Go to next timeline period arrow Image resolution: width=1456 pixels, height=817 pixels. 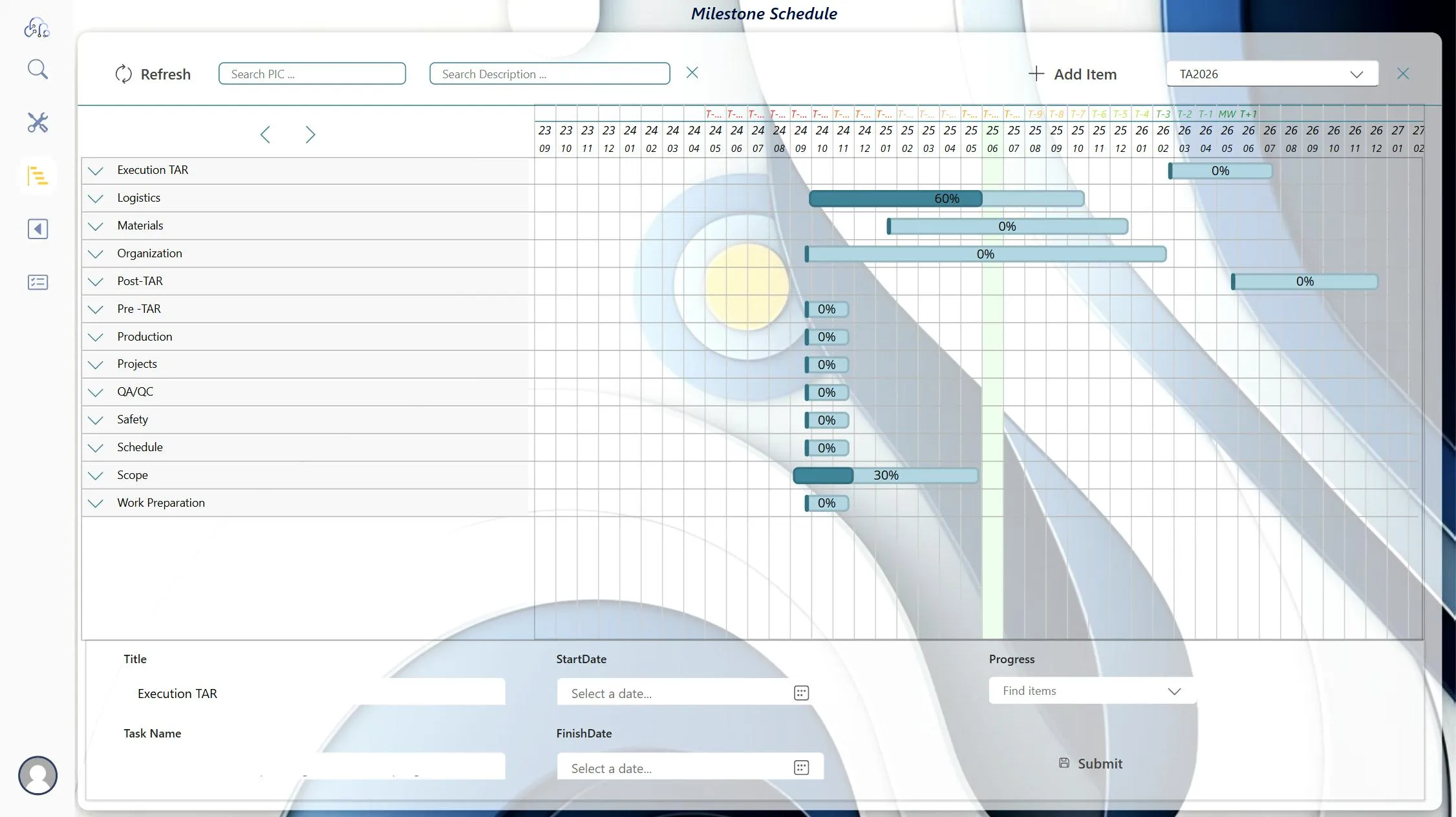point(310,134)
